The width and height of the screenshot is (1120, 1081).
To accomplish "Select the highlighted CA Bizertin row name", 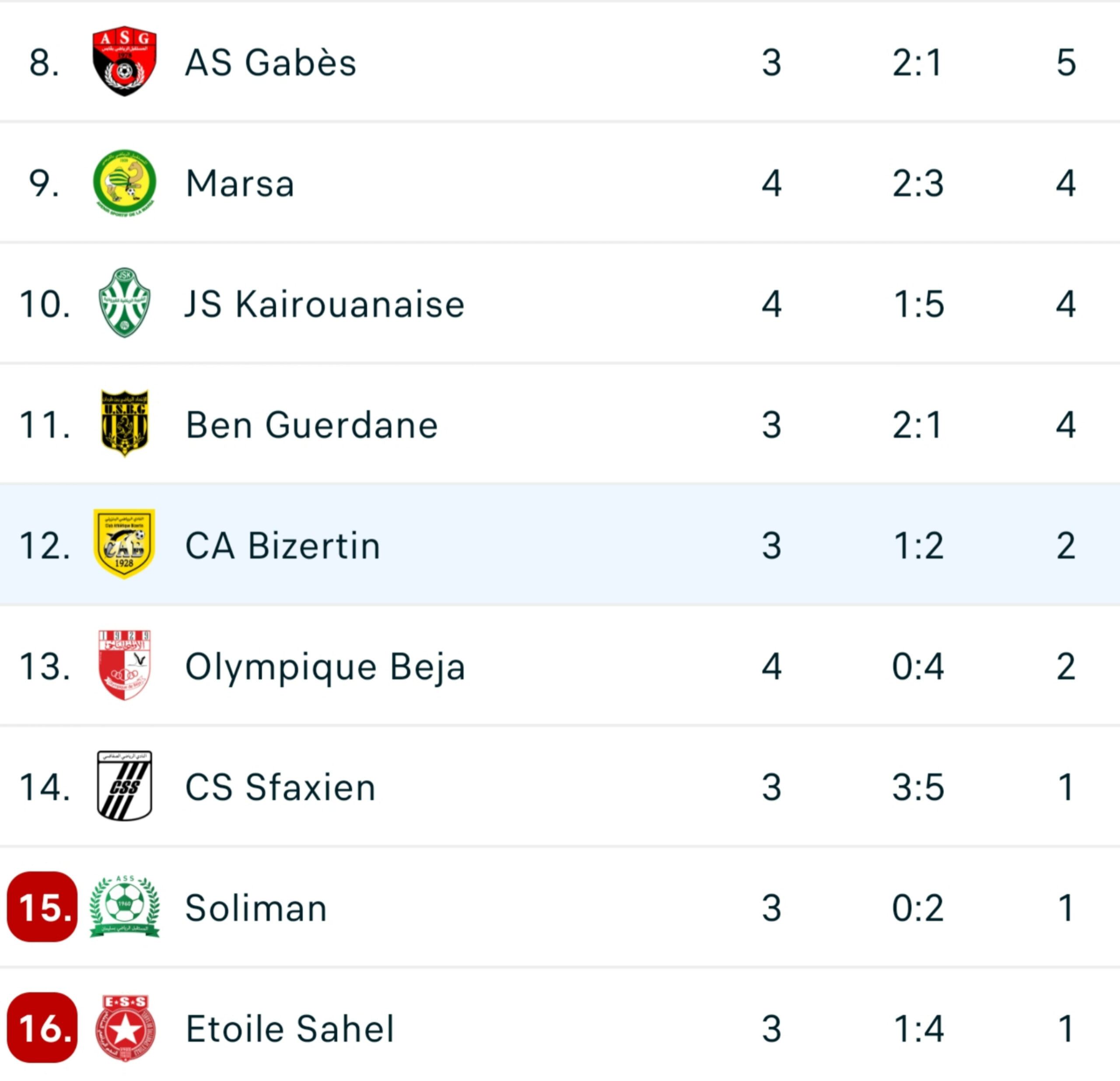I will point(283,546).
